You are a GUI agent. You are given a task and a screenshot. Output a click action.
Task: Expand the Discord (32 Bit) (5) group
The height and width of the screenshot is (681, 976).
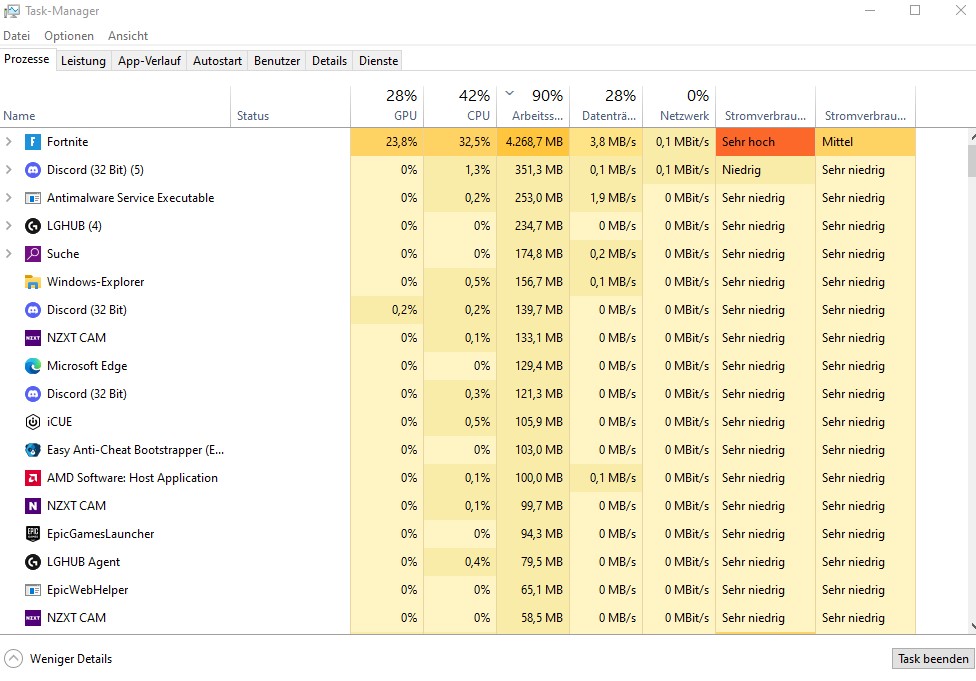pos(9,170)
